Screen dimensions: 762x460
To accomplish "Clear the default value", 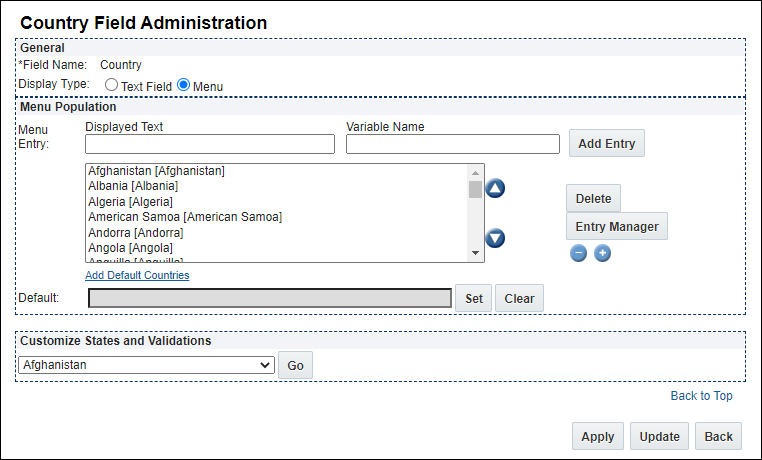I will tap(519, 298).
